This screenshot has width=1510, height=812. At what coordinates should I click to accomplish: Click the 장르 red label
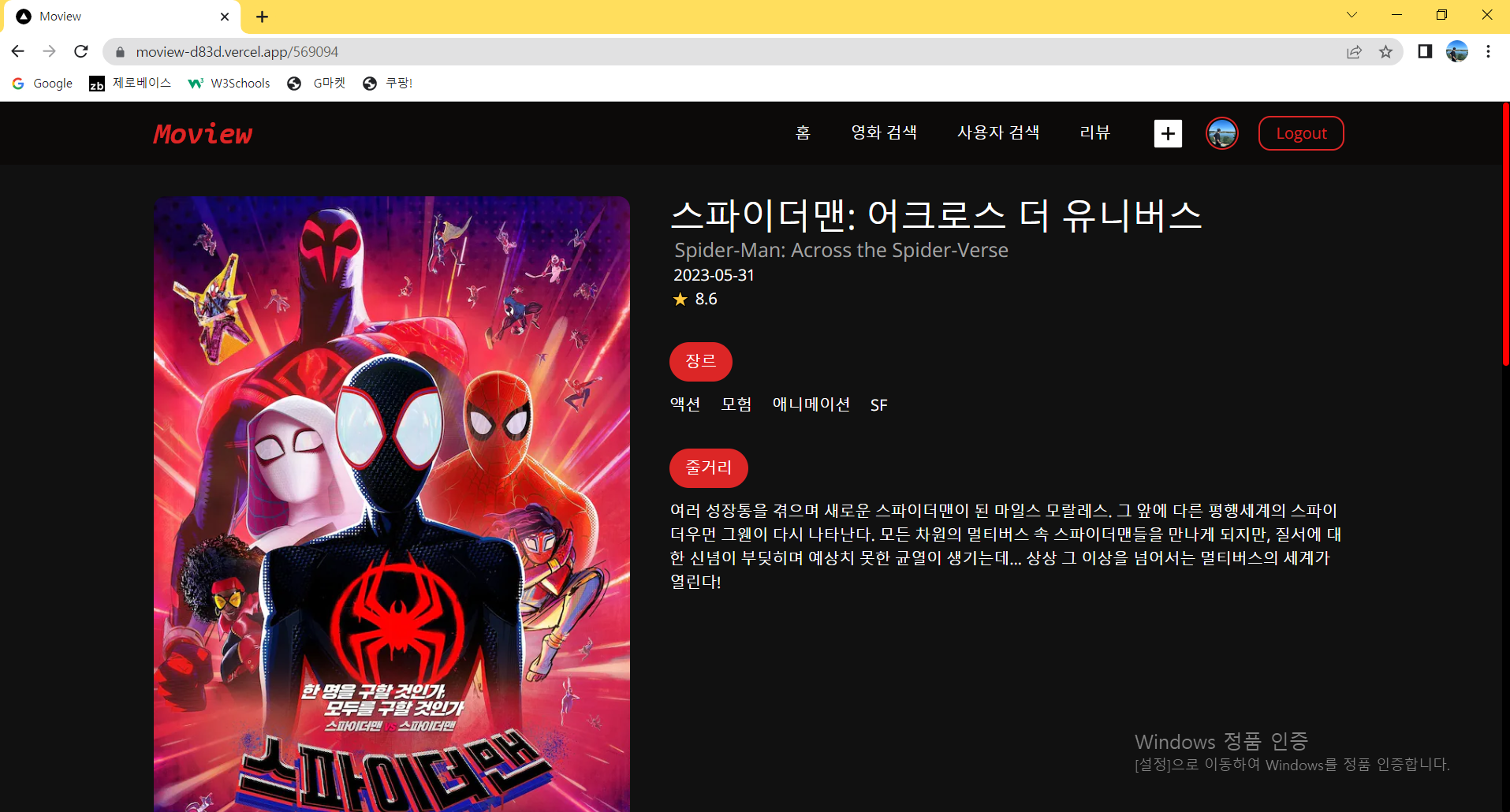click(x=701, y=361)
